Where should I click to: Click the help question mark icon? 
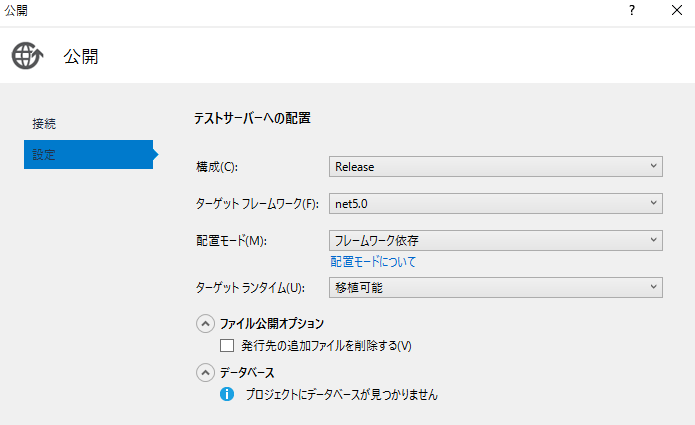coord(632,10)
